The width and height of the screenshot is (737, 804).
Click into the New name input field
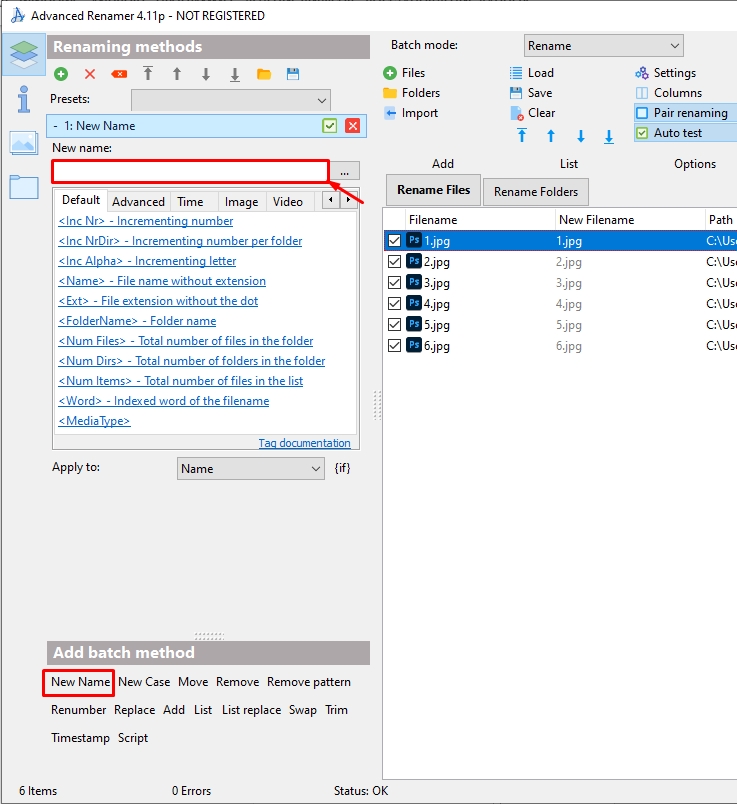(x=190, y=171)
